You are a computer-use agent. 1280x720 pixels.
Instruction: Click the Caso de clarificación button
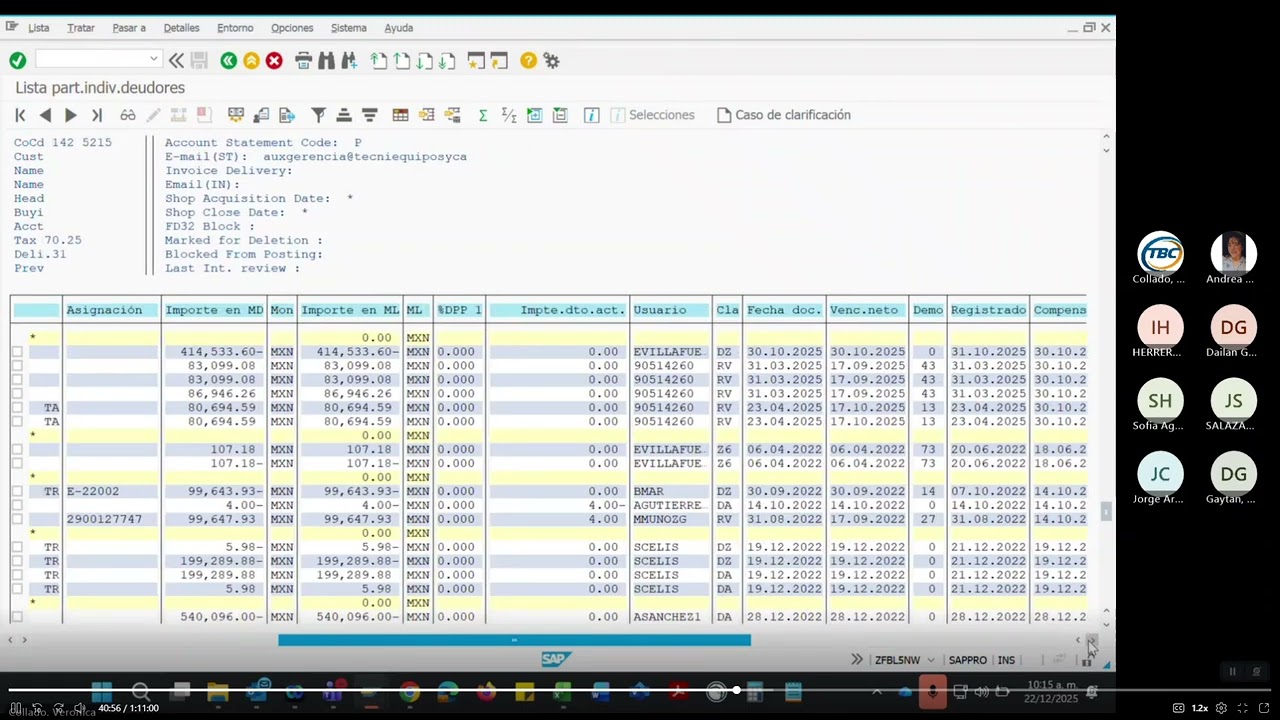tap(784, 115)
